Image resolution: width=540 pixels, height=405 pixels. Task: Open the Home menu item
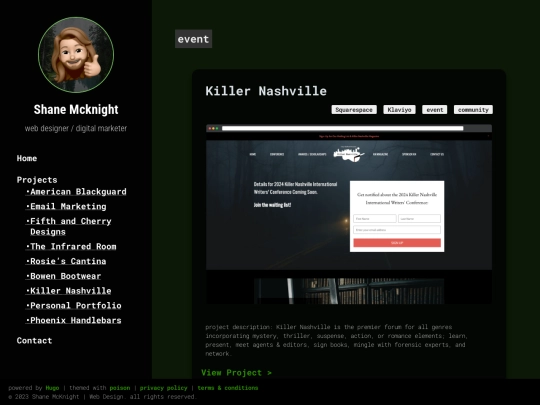tap(27, 158)
